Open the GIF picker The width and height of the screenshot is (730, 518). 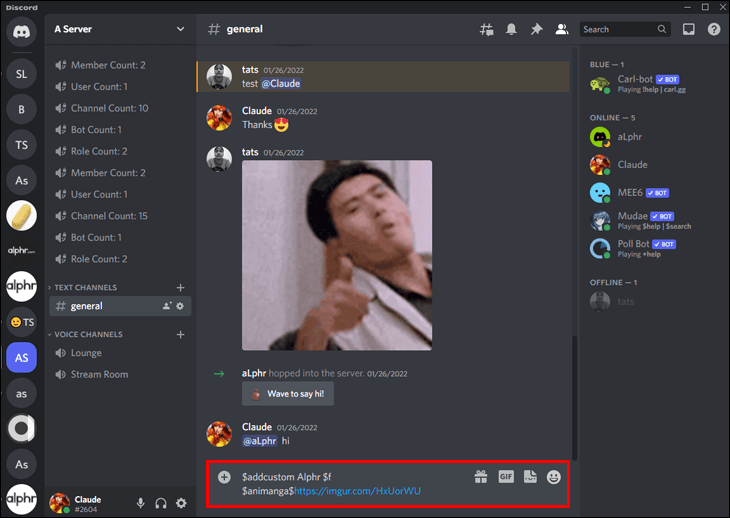coord(506,477)
